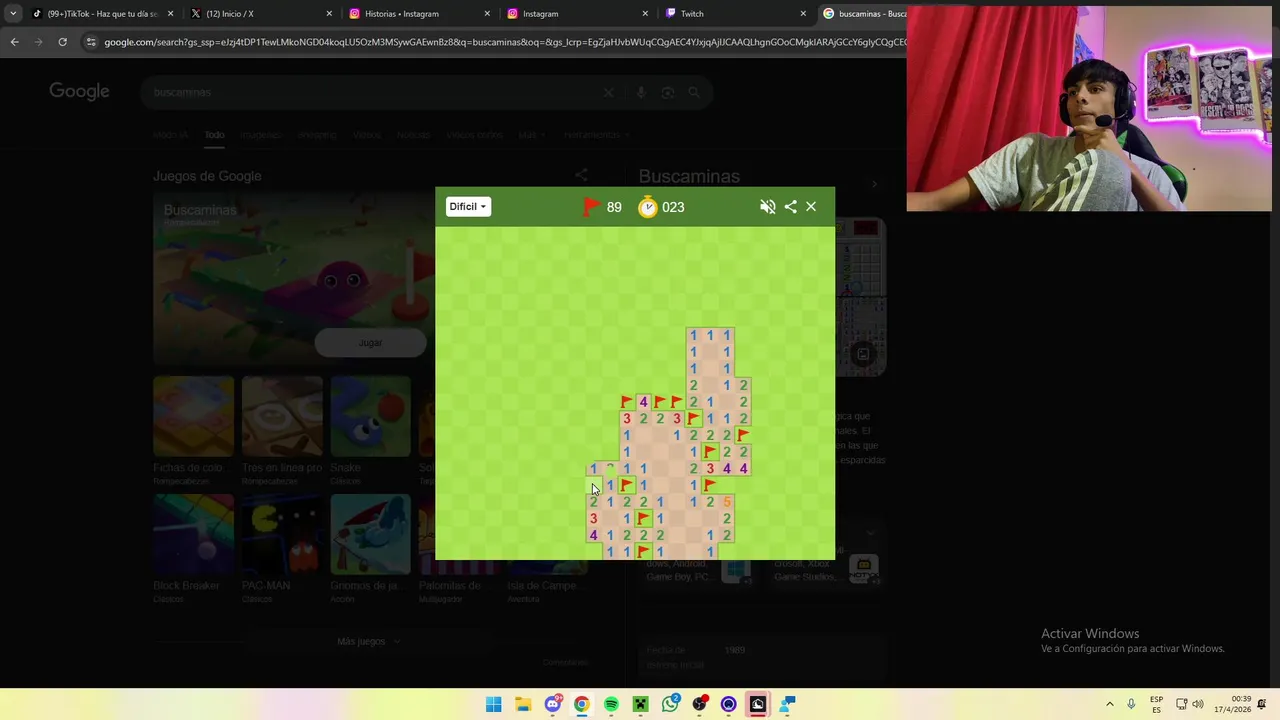Clear the Google search query

click(608, 92)
